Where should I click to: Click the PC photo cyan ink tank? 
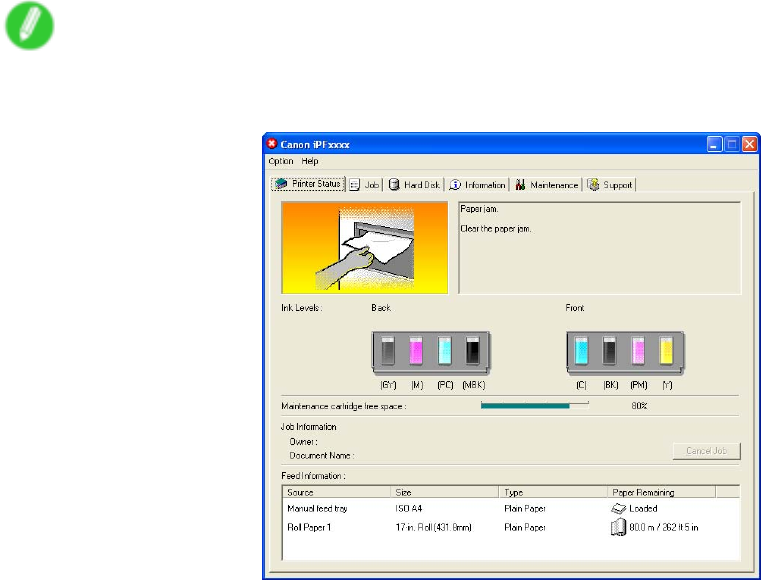(445, 350)
